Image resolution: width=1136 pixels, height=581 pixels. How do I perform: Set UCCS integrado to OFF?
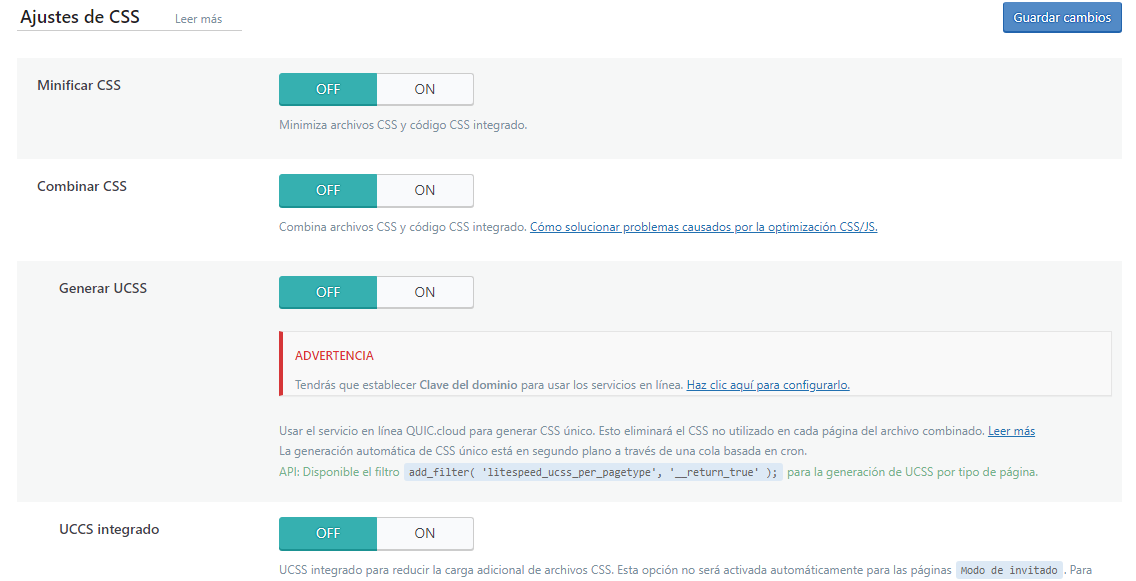click(328, 533)
